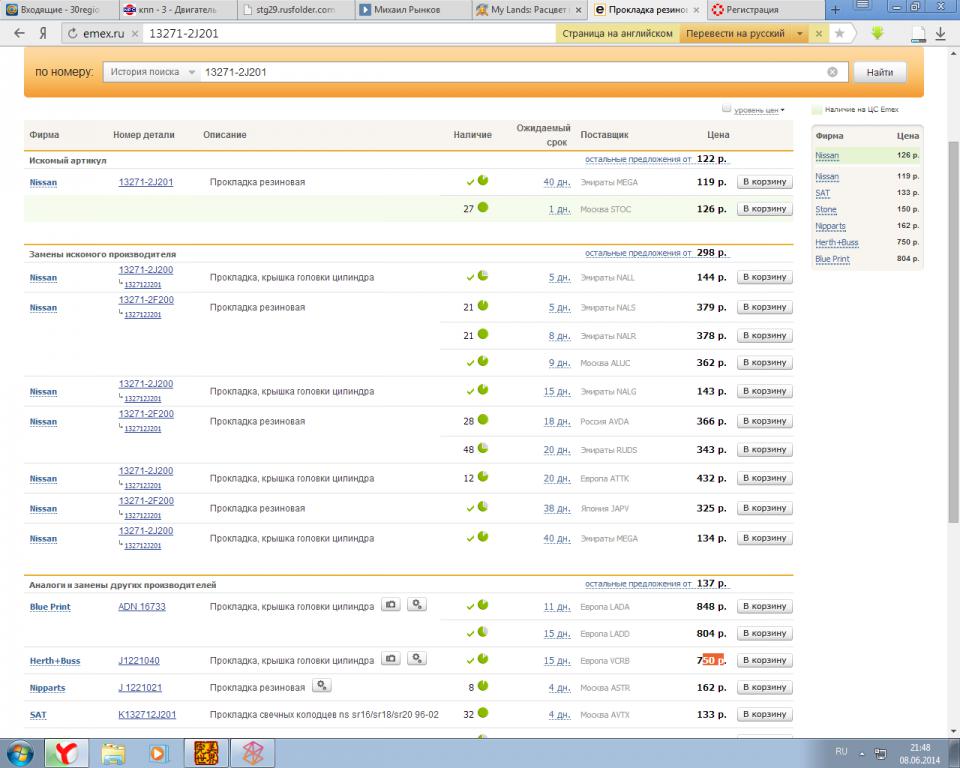Add 126 р. Москва STOC offer to cart

tap(765, 209)
